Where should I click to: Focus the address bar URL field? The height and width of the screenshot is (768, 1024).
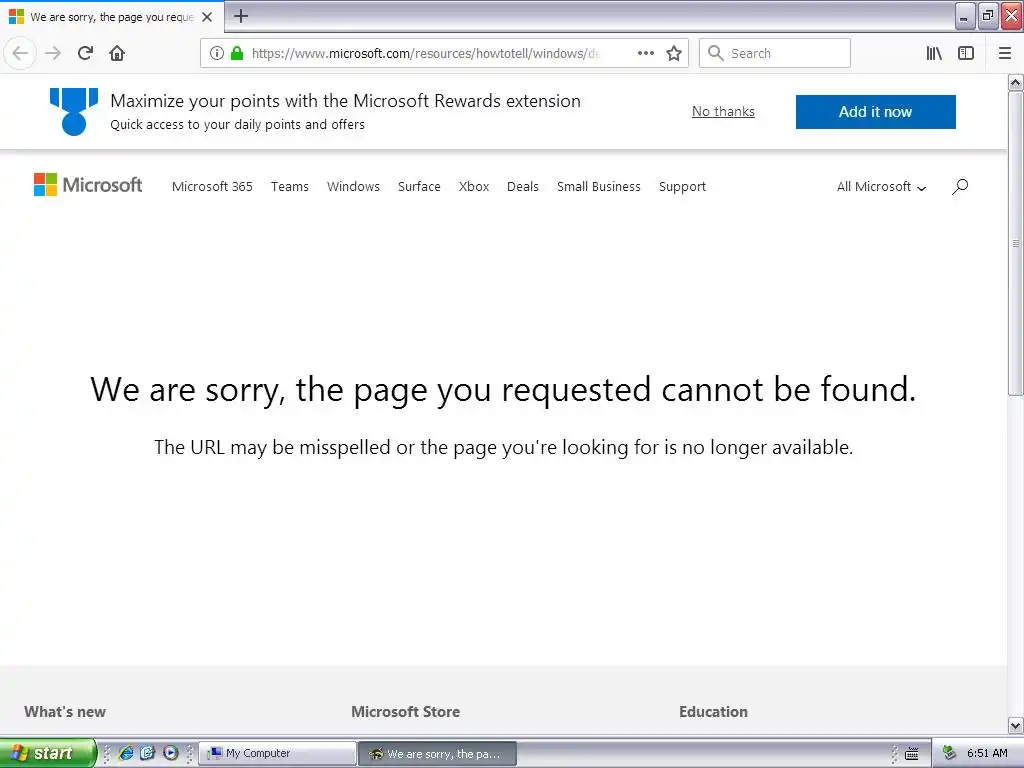[x=424, y=53]
